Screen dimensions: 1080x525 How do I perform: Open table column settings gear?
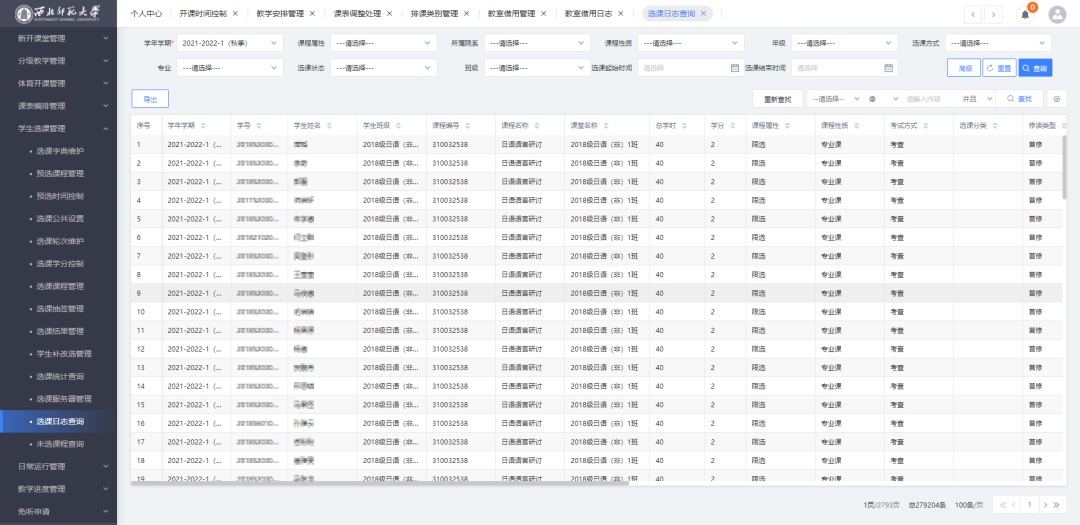pyautogui.click(x=1058, y=99)
